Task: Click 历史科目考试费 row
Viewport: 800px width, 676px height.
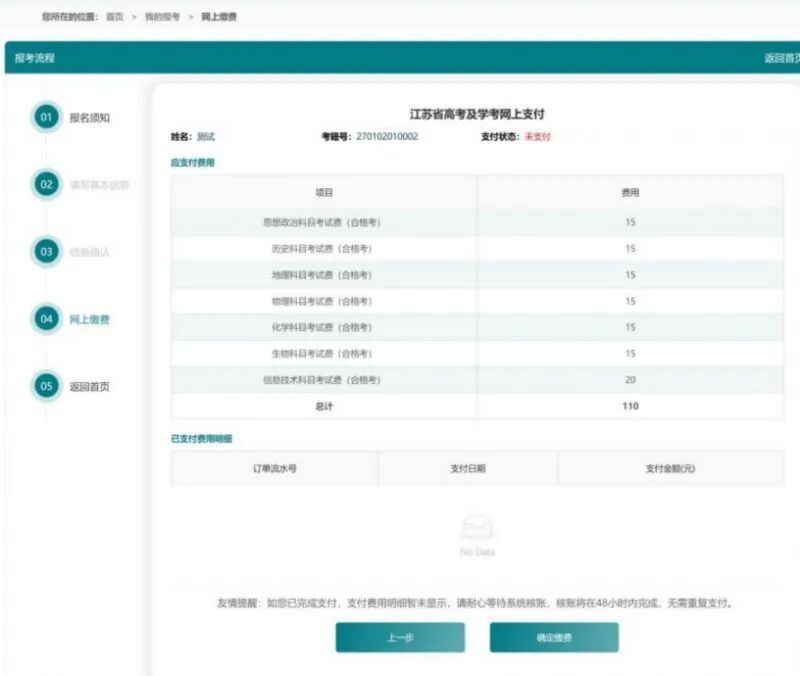Action: point(478,248)
